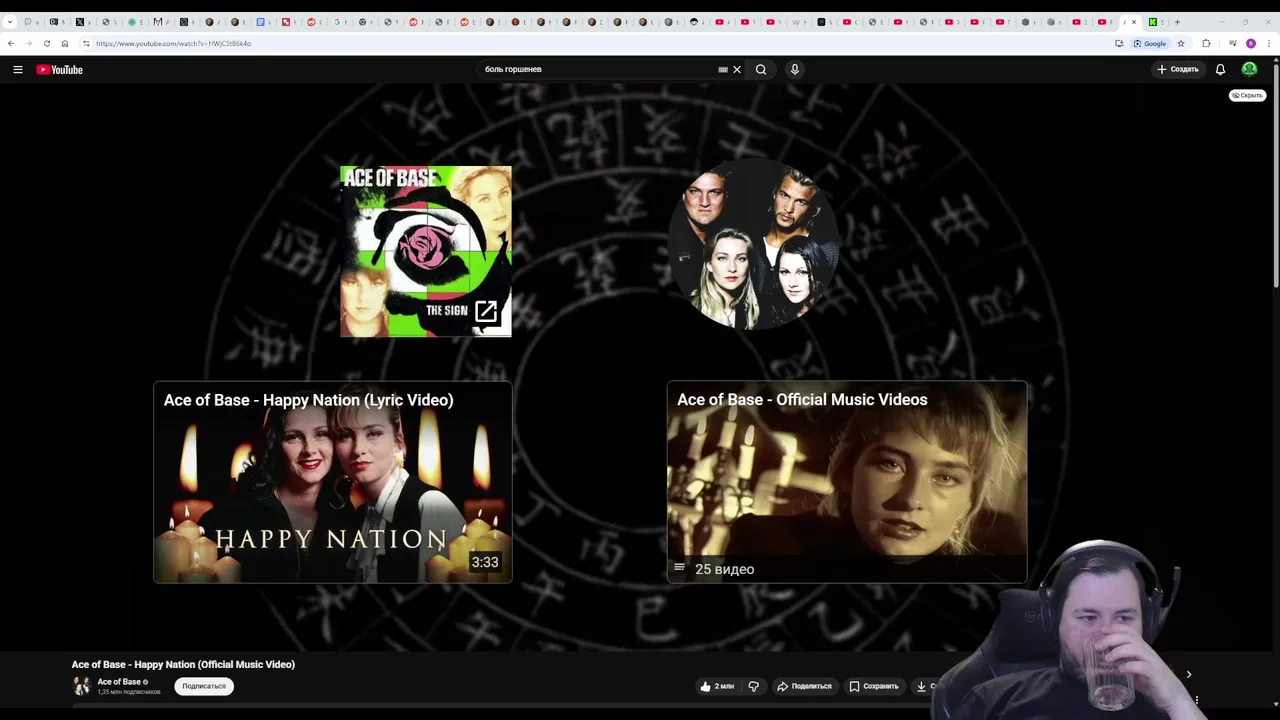The image size is (1280, 720).
Task: Clear the search query with the X
Action: tap(737, 70)
